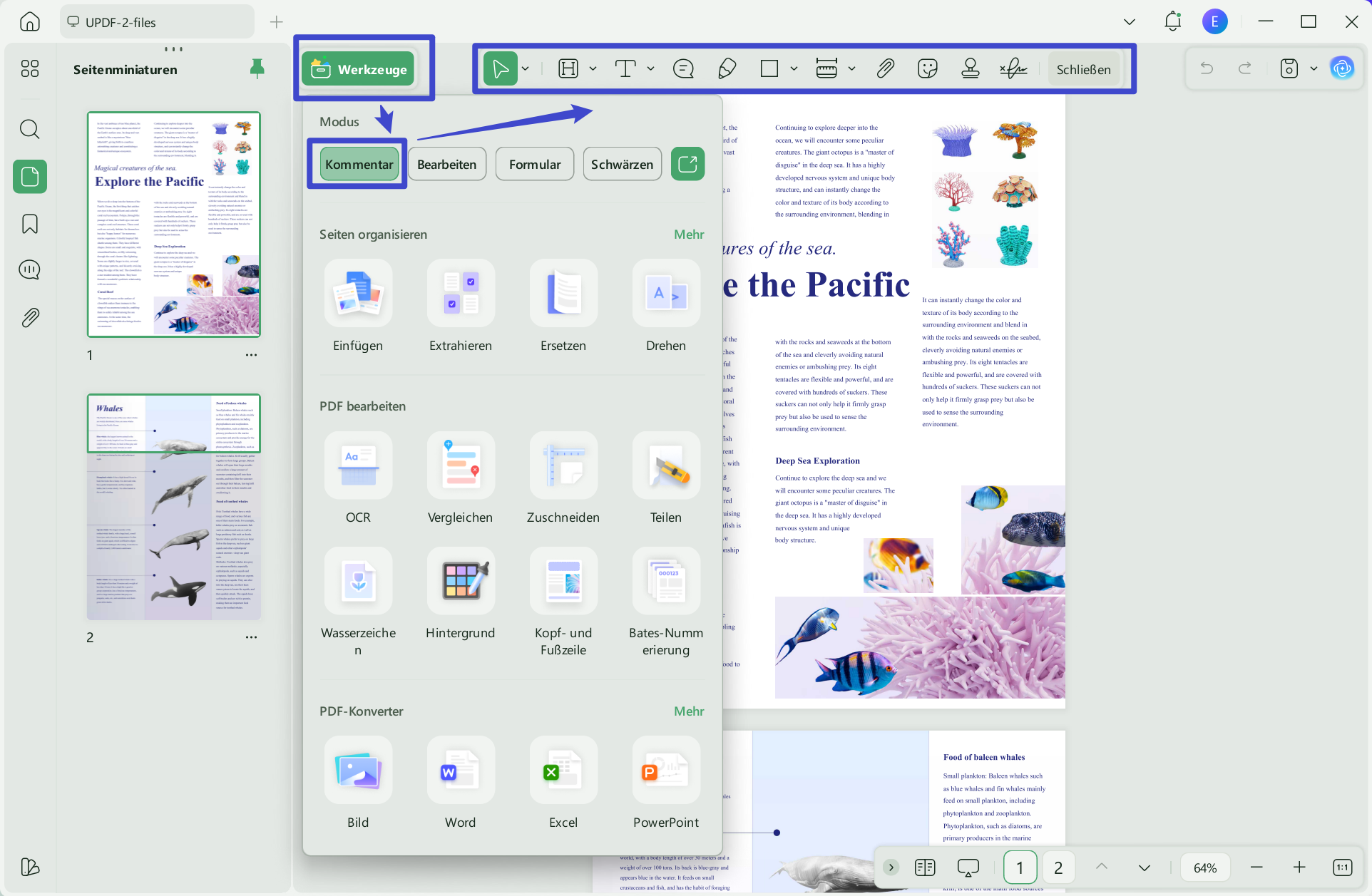Open the Extrahieren pages tool

[461, 294]
